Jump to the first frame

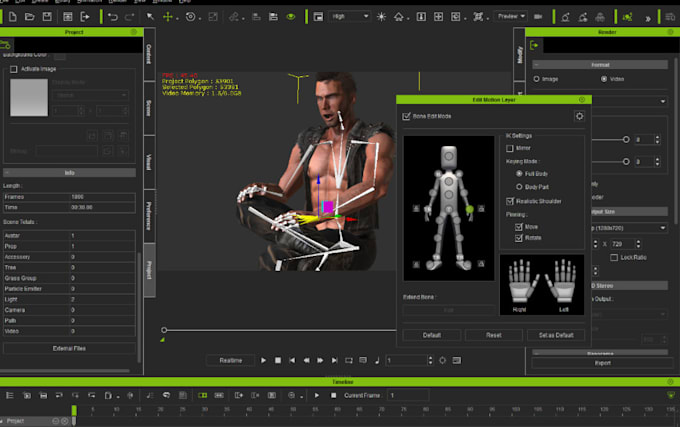coord(292,360)
